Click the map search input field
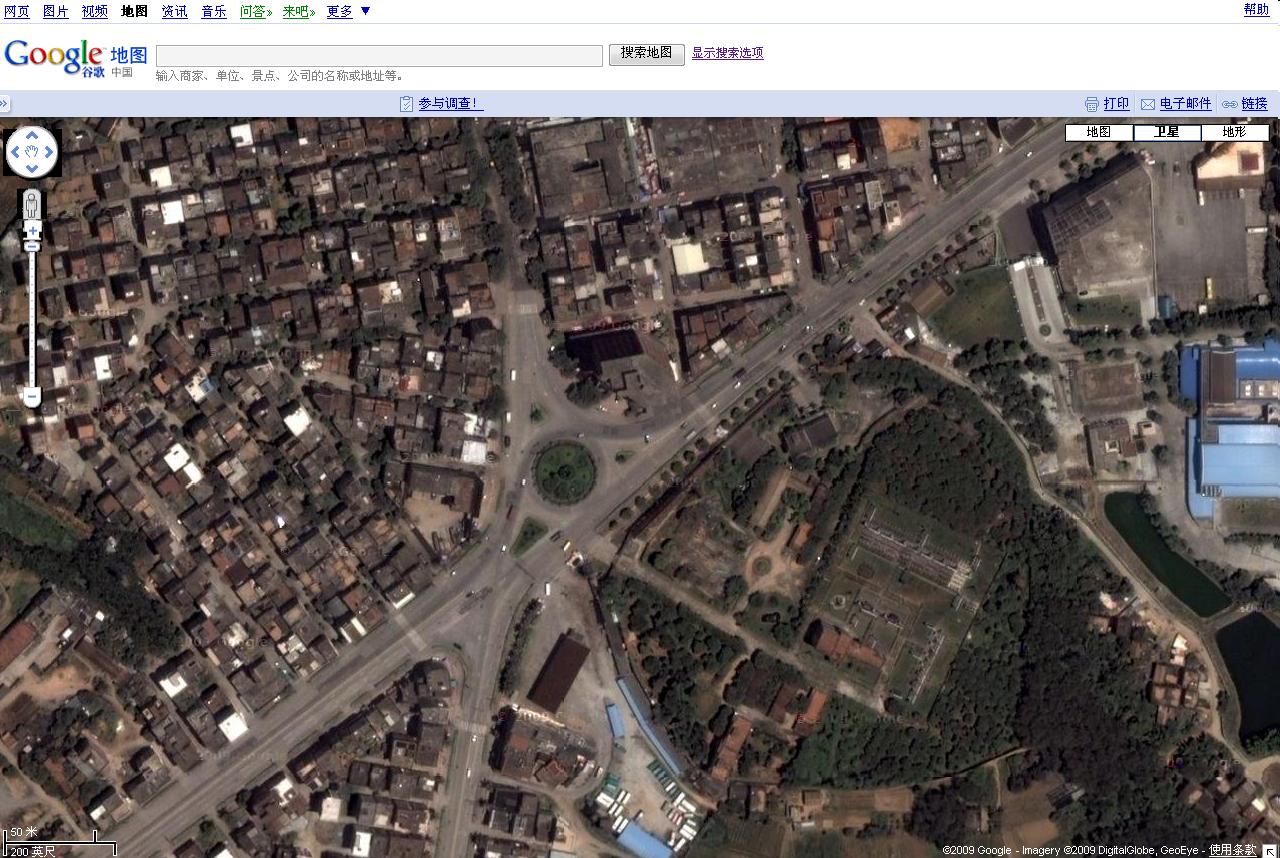The height and width of the screenshot is (858, 1280). coord(379,55)
